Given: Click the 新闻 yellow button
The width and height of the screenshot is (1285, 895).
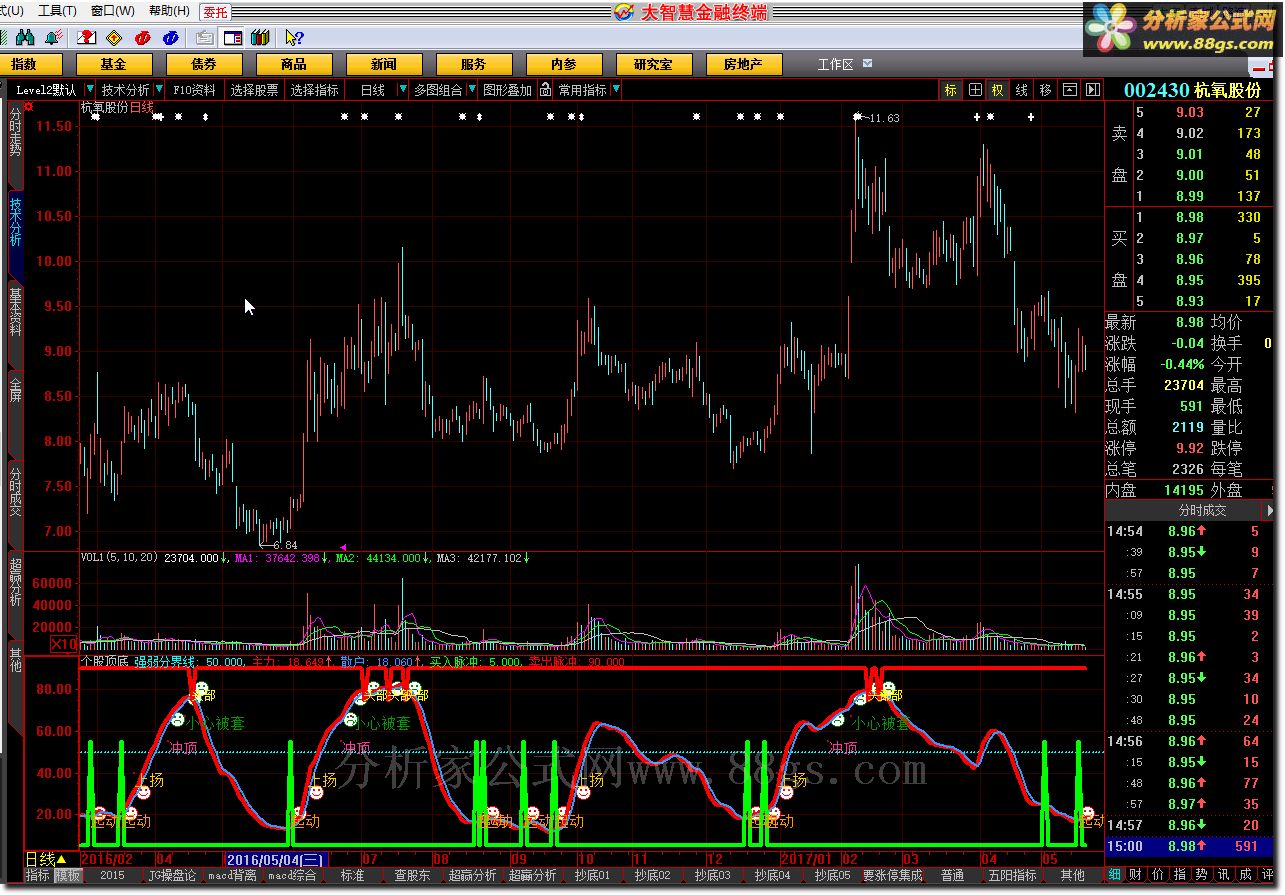Looking at the screenshot, I should (384, 64).
